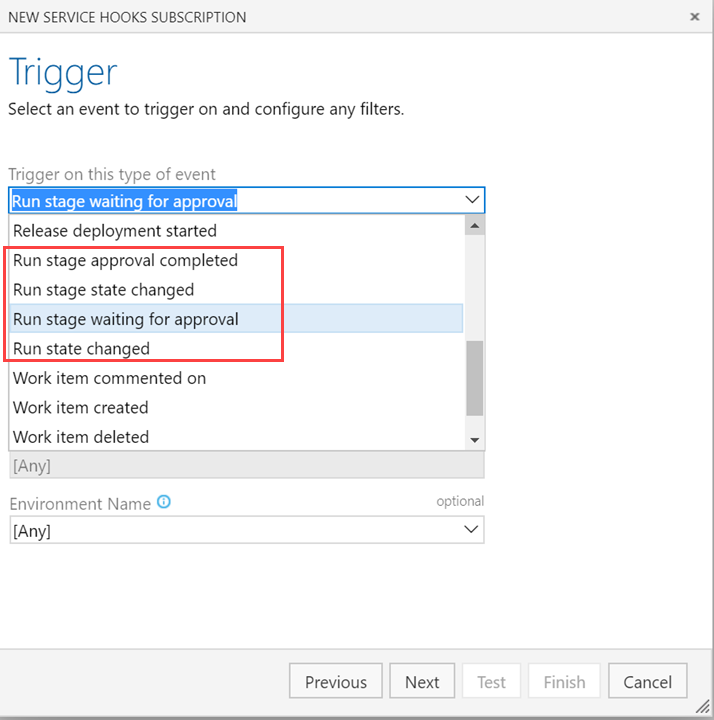Select "Run state changed" event
The width and height of the screenshot is (714, 720).
point(82,349)
